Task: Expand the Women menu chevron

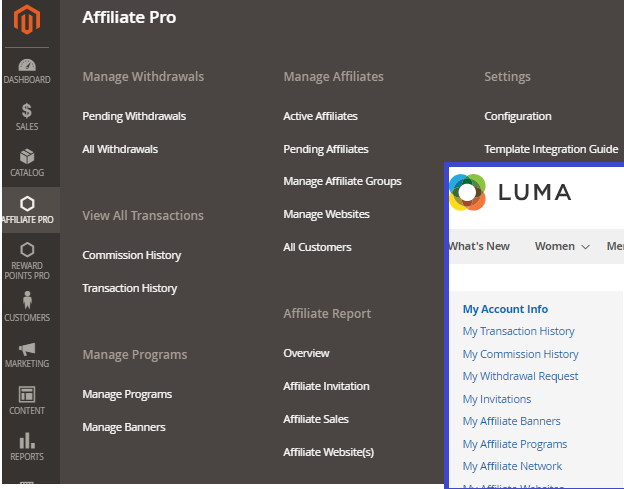Action: 585,247
